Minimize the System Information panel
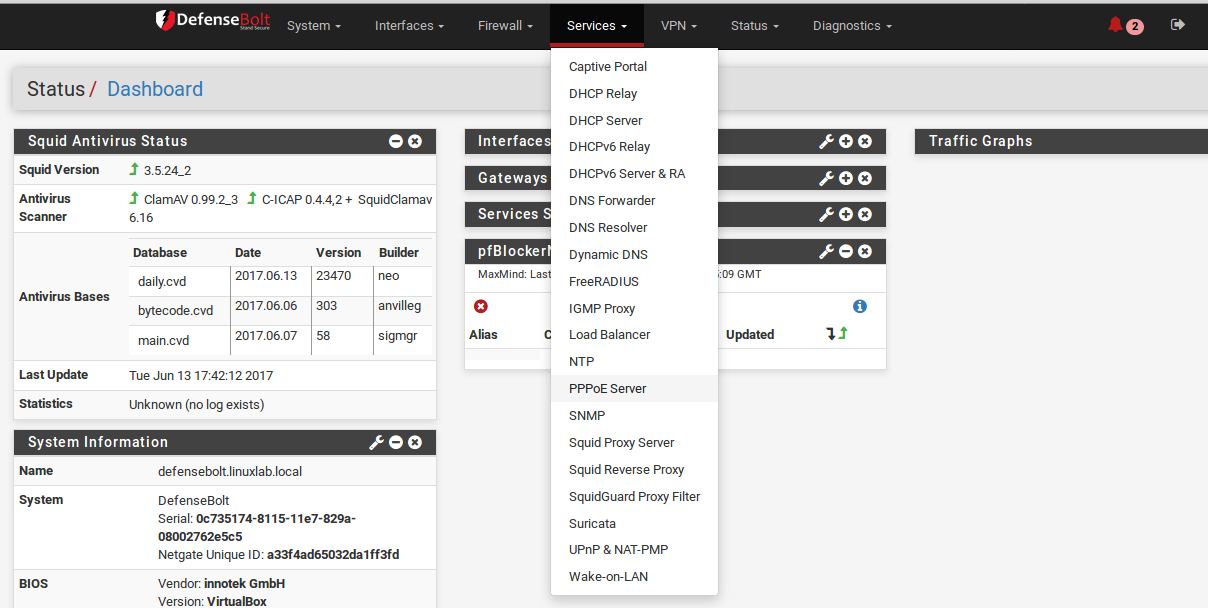Viewport: 1208px width, 608px height. [396, 442]
